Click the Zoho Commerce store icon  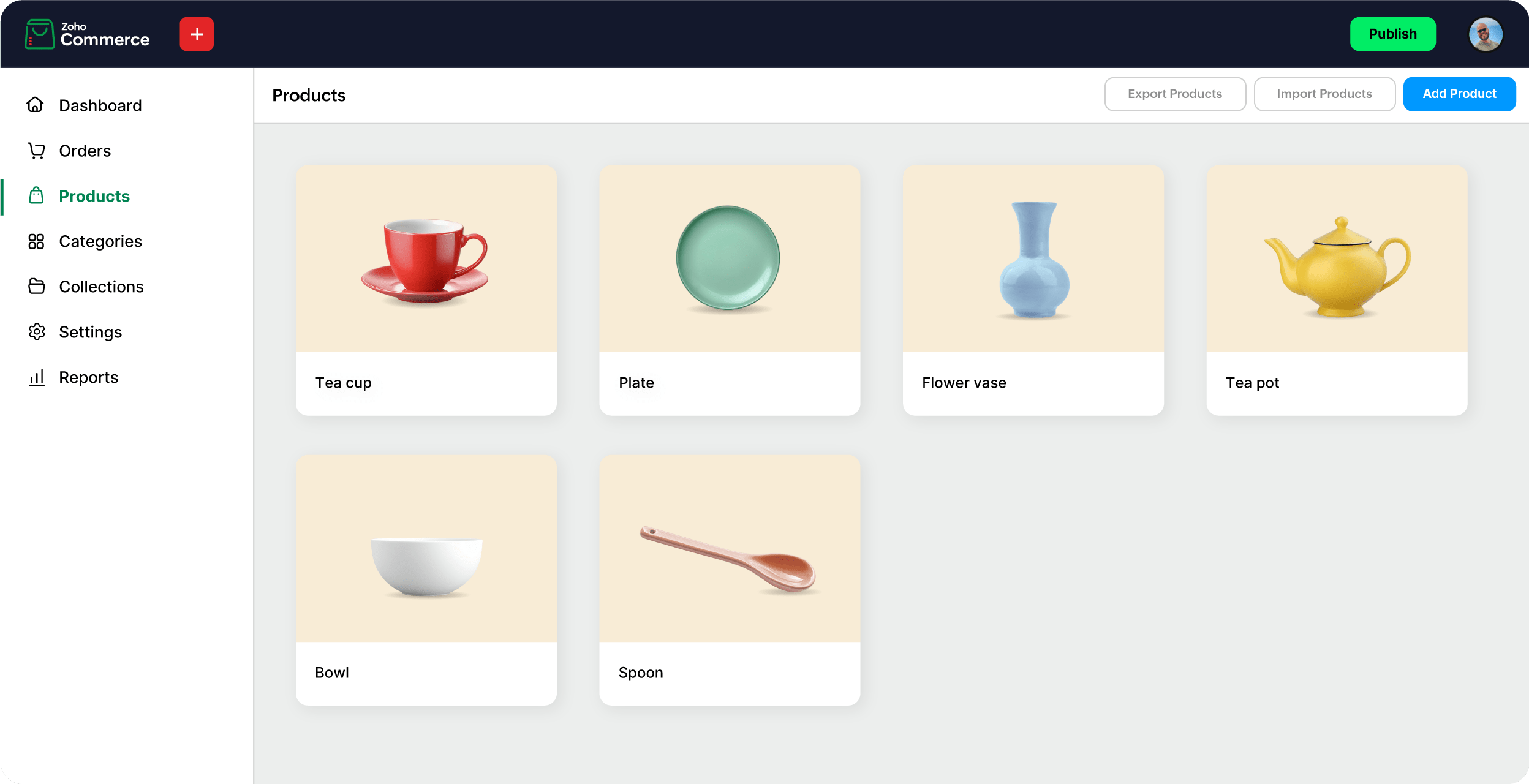pyautogui.click(x=37, y=33)
